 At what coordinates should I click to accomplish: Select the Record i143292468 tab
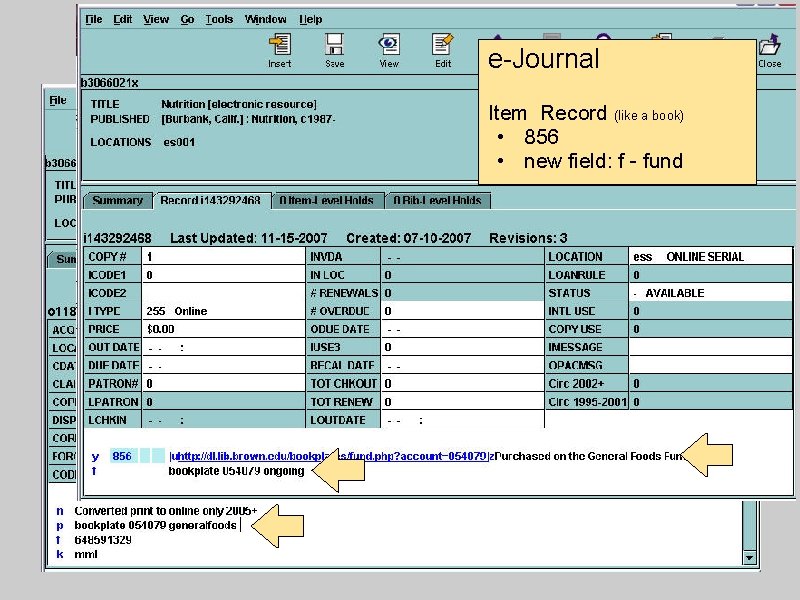tap(210, 200)
